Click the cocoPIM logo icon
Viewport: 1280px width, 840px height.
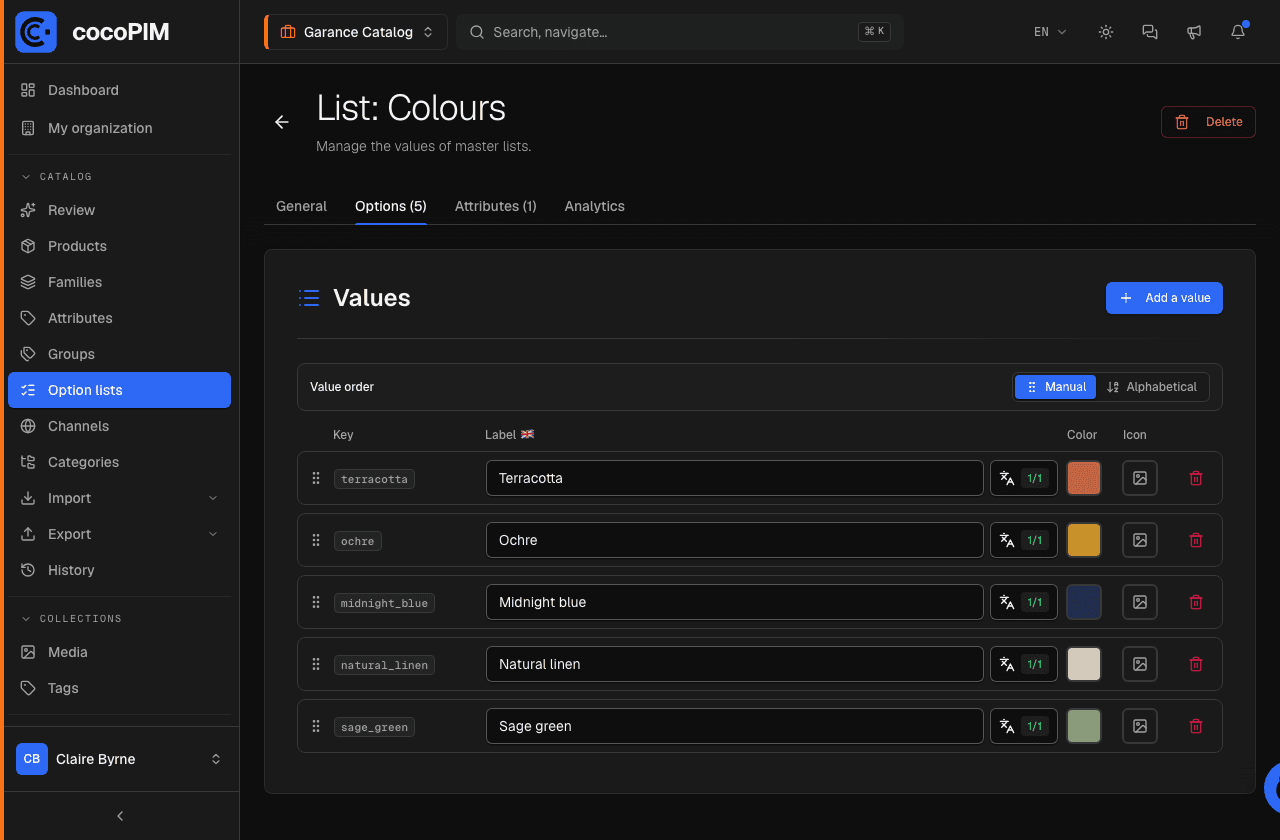tap(36, 32)
